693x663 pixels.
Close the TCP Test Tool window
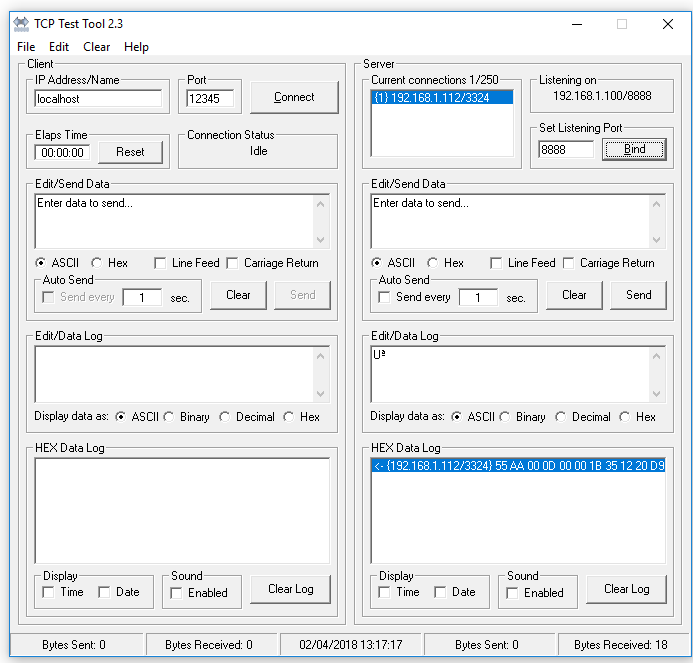click(x=668, y=24)
